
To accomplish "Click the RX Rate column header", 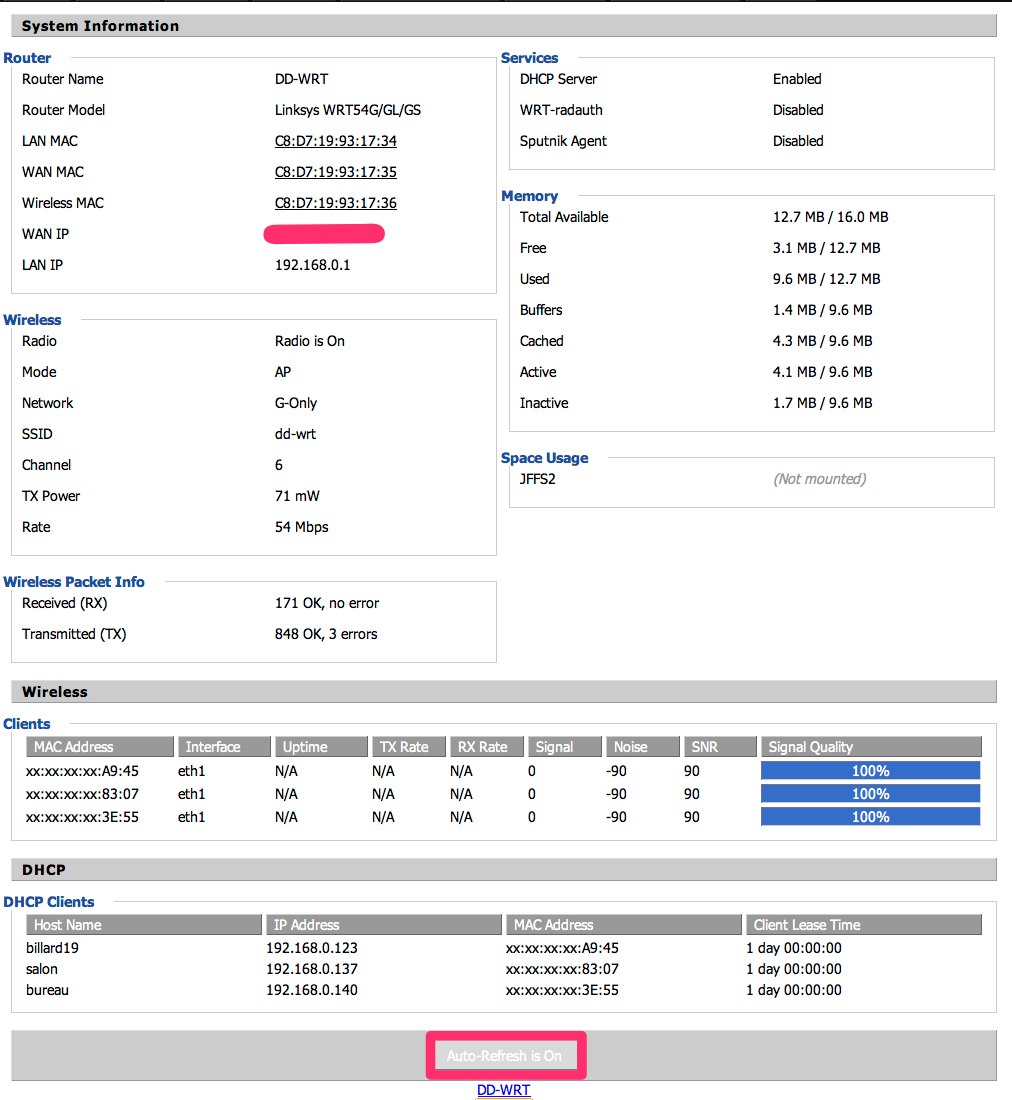I will pos(487,746).
